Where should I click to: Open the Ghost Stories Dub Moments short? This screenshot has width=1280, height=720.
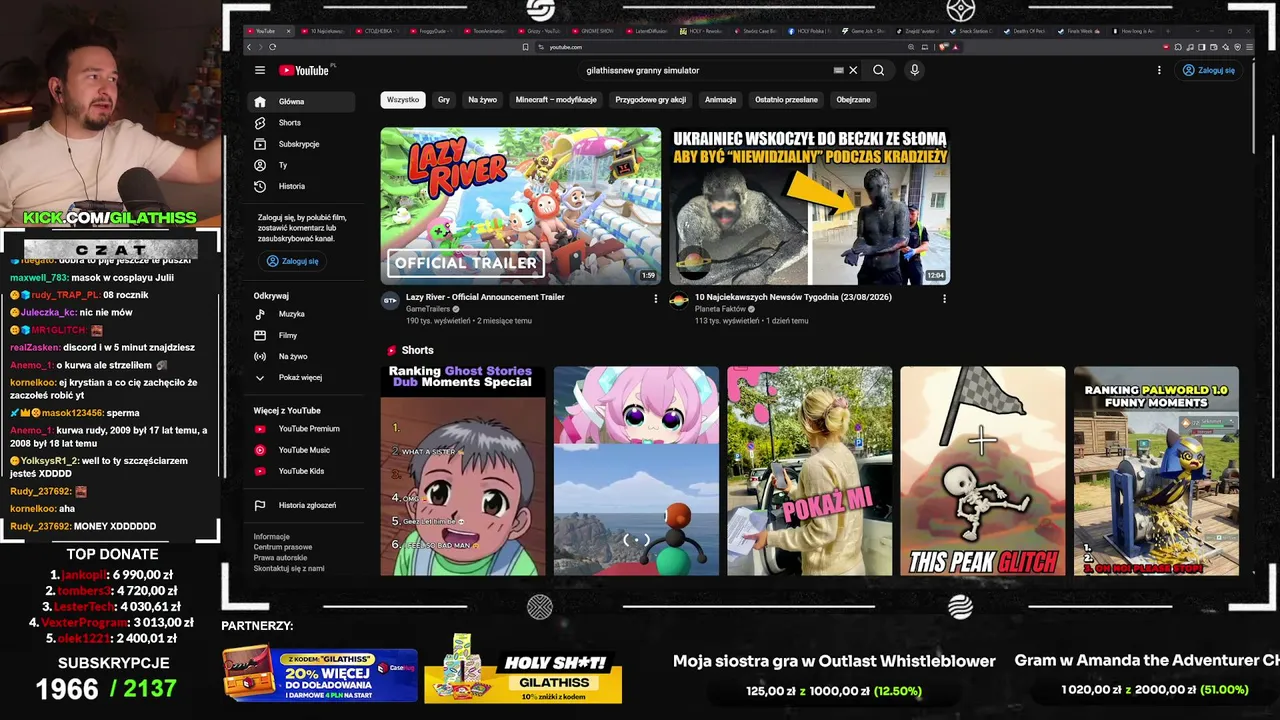click(x=463, y=471)
